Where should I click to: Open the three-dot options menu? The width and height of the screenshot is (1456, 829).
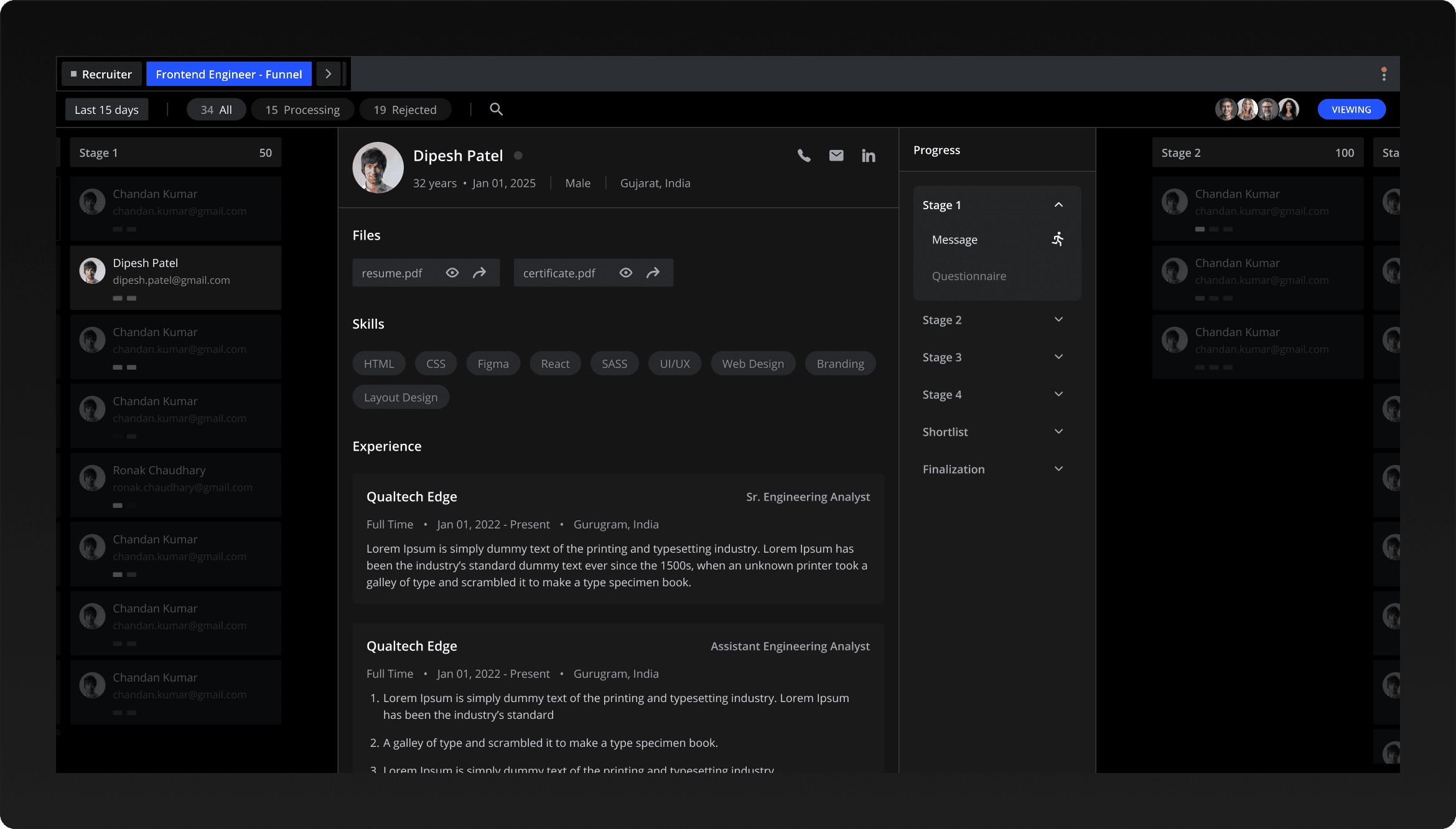(1384, 74)
